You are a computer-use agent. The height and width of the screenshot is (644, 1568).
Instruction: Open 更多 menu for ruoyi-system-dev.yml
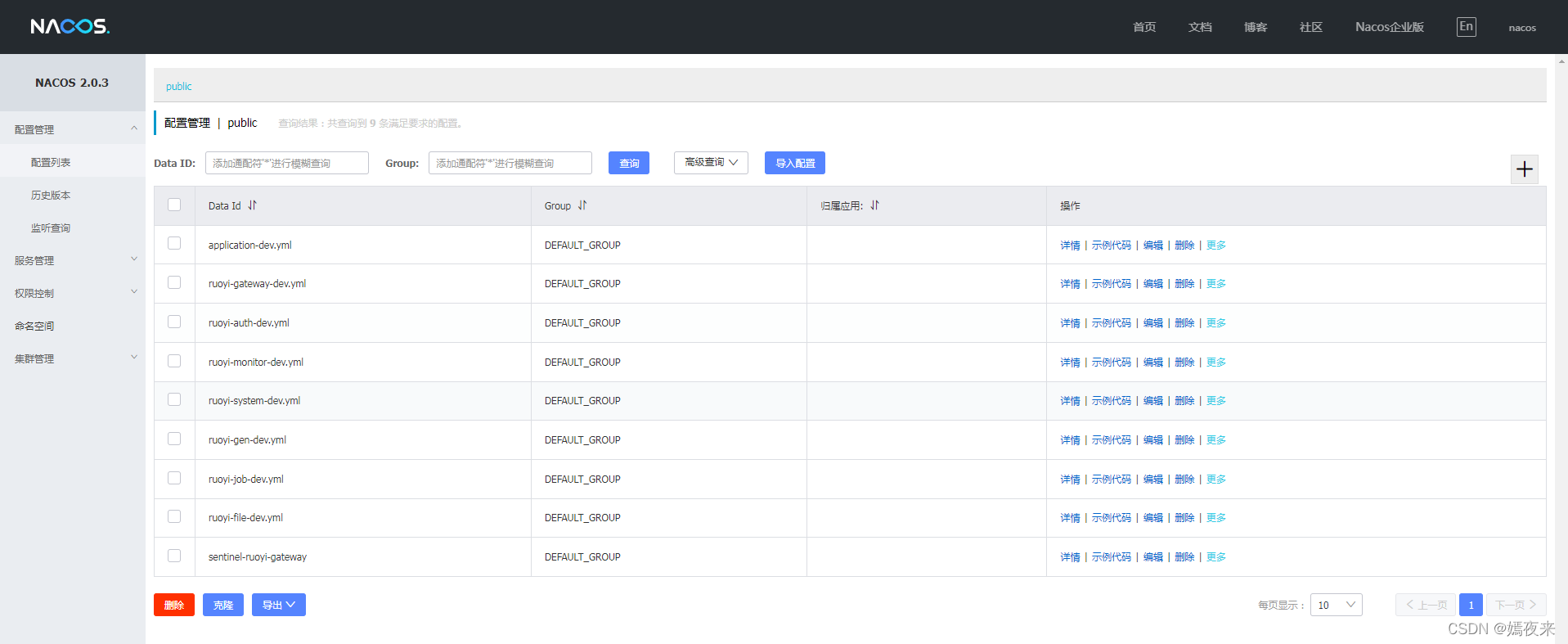point(1216,401)
